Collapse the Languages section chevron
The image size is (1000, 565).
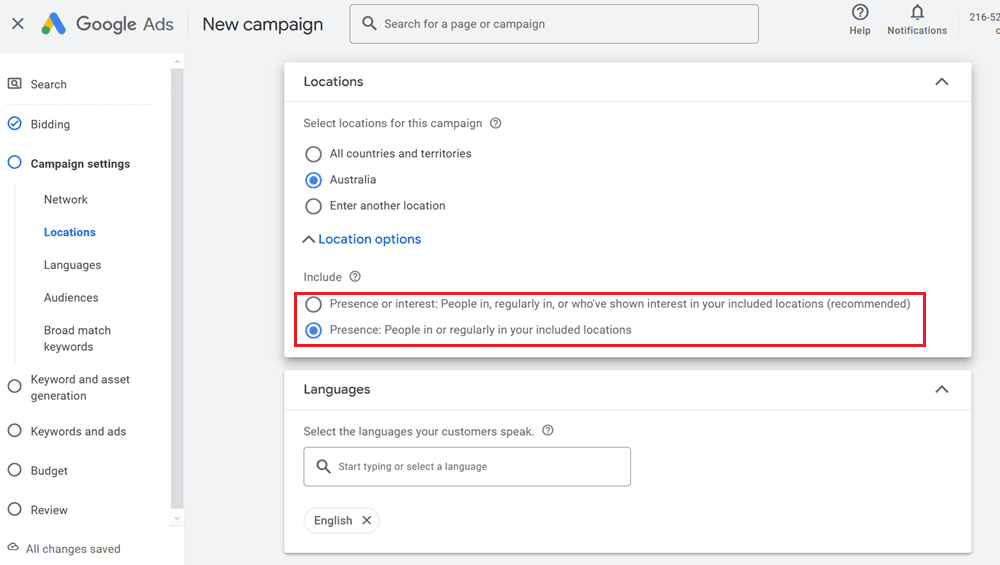coord(941,389)
